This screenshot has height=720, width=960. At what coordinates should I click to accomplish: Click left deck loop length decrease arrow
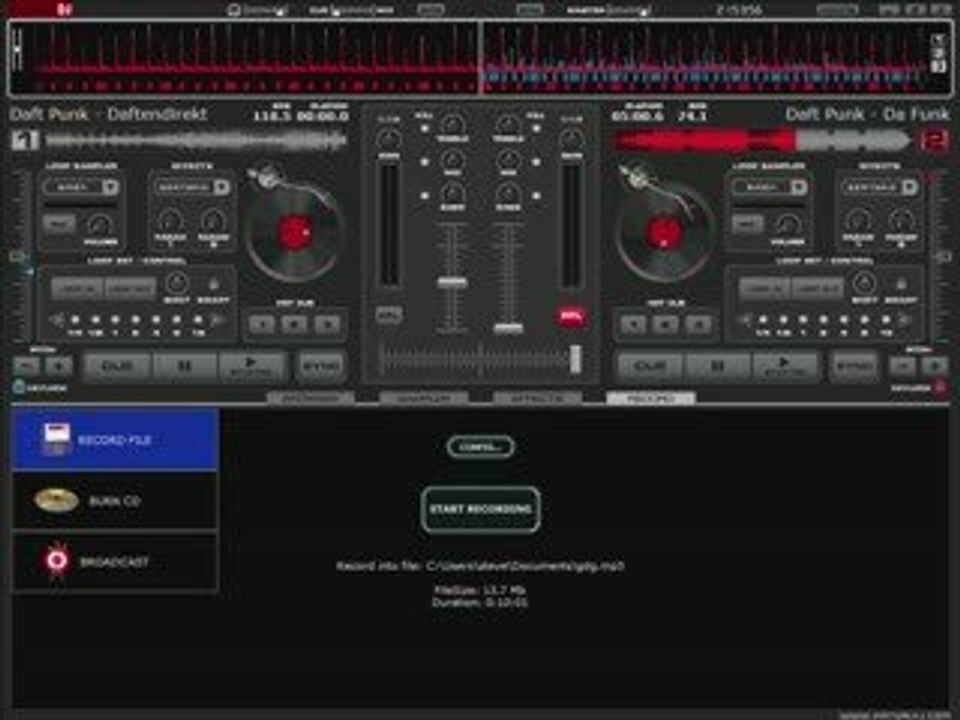[56, 320]
